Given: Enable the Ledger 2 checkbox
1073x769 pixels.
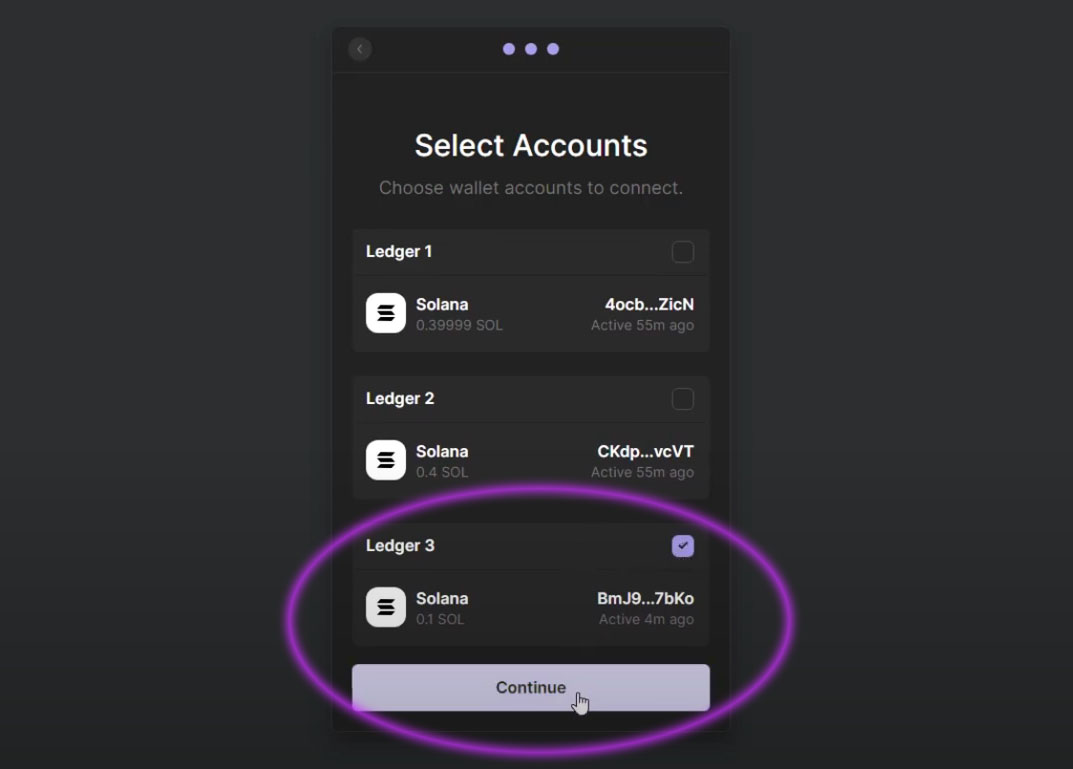Looking at the screenshot, I should [682, 399].
